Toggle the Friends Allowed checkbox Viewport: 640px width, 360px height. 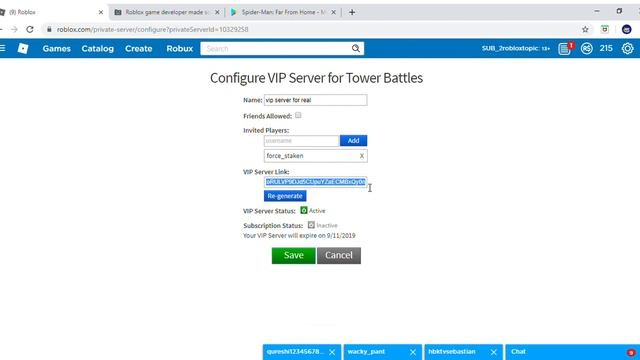coord(298,116)
